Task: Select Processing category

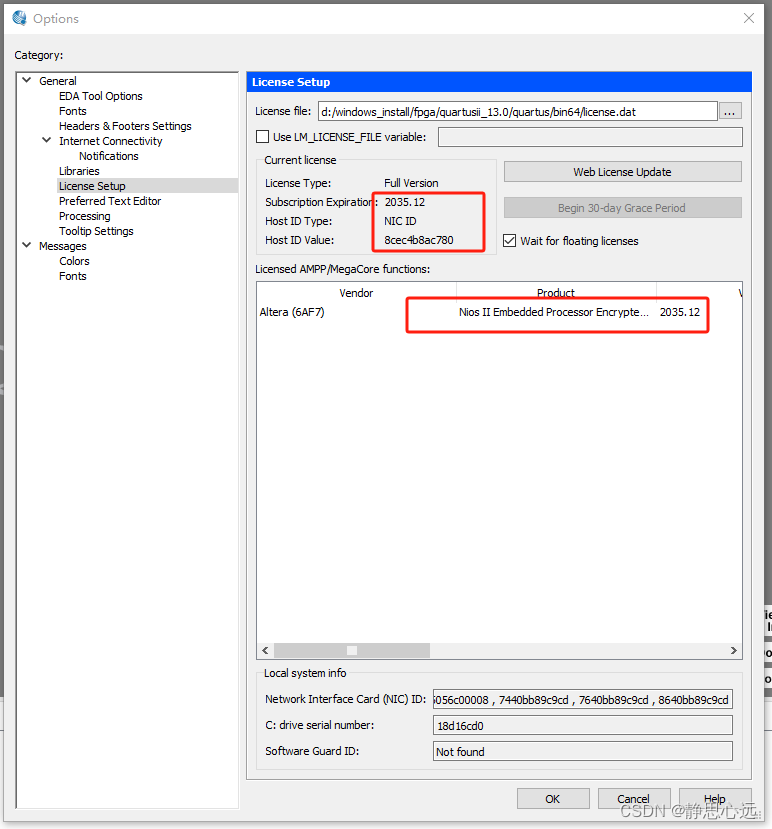Action: [85, 216]
